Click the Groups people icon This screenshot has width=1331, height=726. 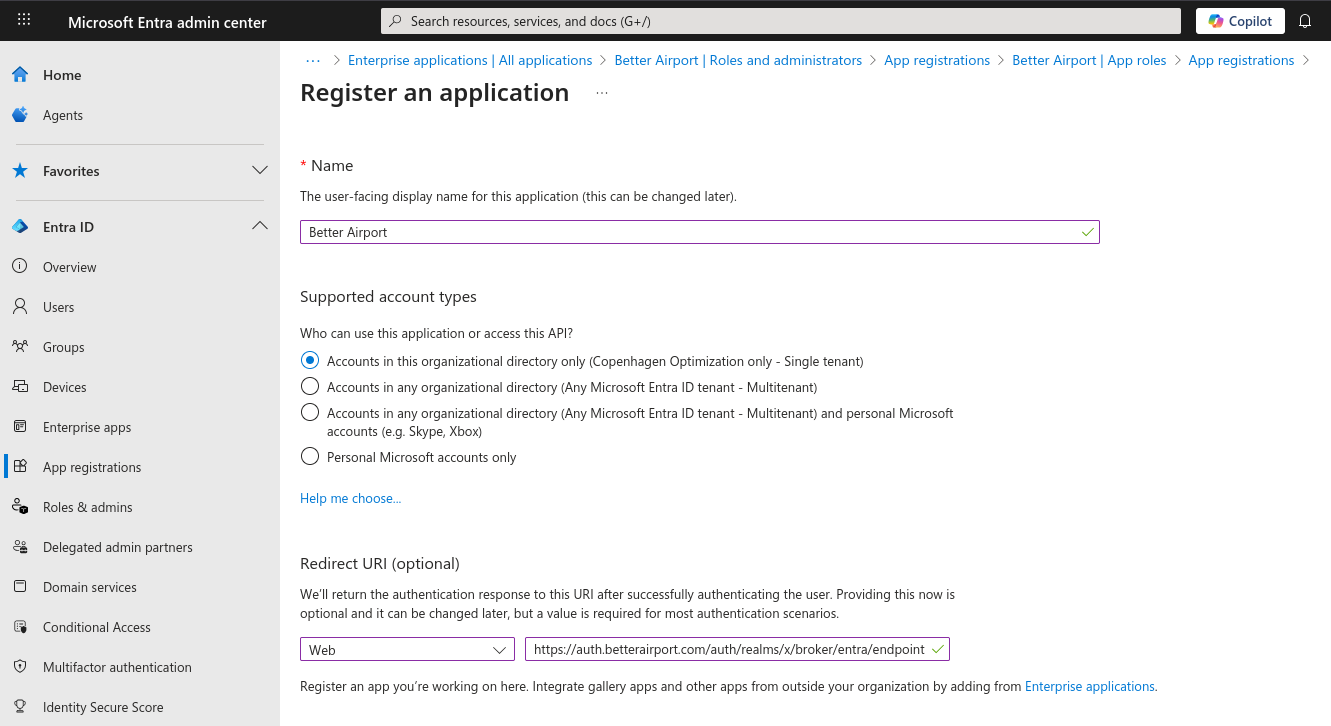point(20,347)
